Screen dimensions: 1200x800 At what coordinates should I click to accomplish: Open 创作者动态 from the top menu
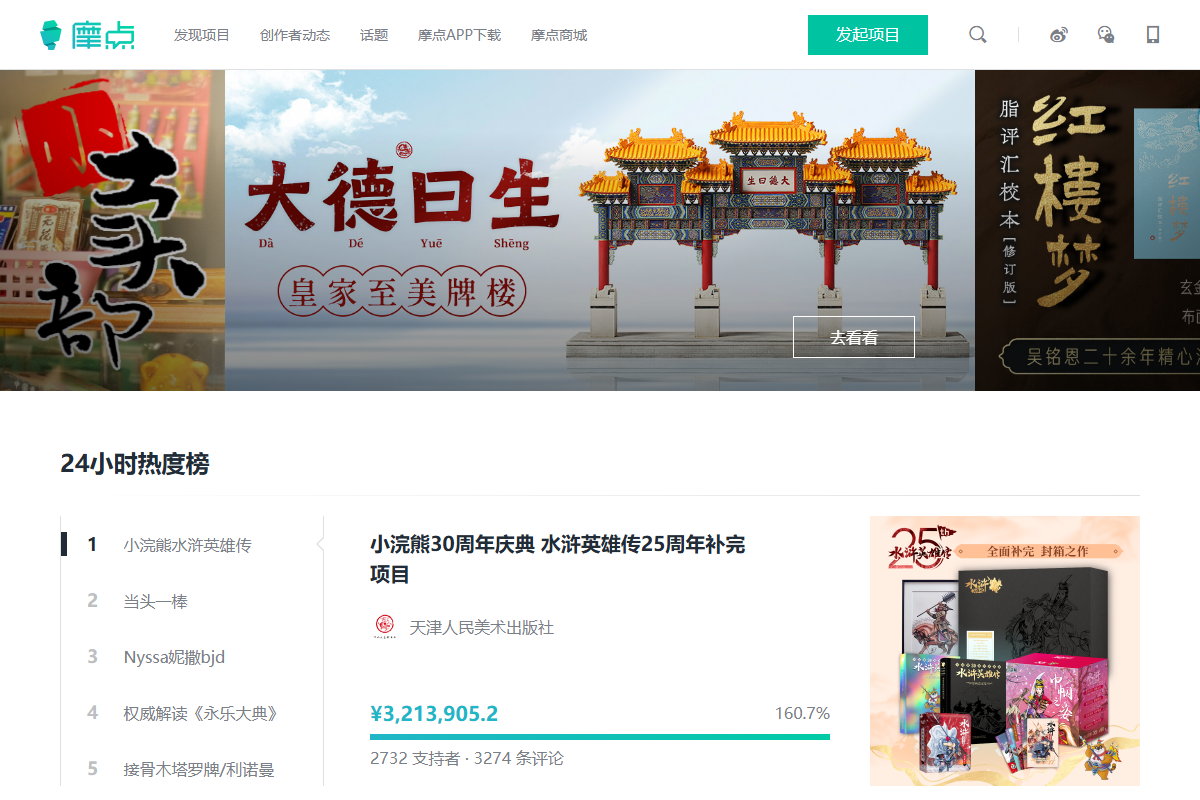pyautogui.click(x=294, y=34)
